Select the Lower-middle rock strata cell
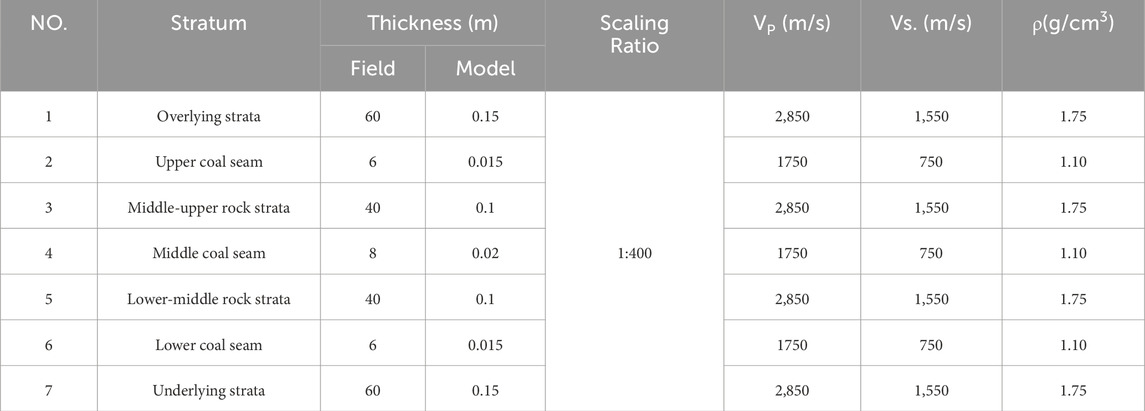1145x411 pixels. (209, 299)
